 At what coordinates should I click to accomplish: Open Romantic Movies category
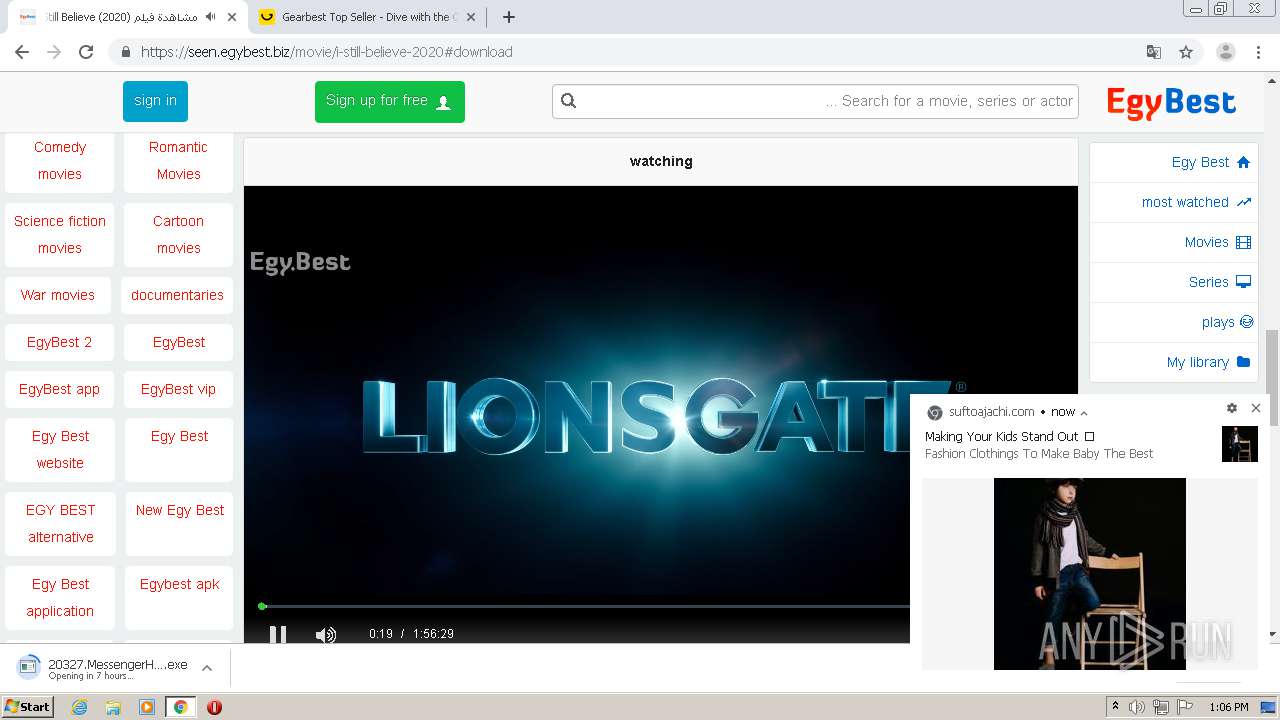(x=178, y=160)
